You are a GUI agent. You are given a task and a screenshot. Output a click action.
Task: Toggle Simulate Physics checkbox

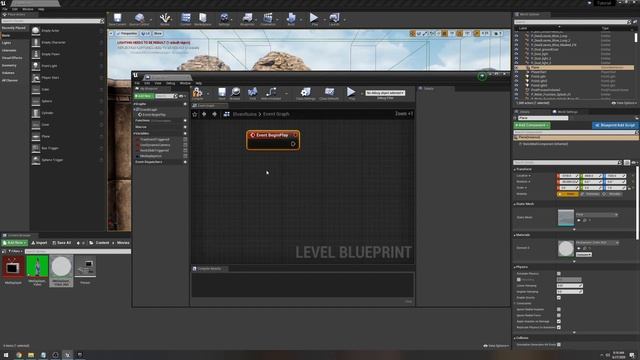coord(559,273)
